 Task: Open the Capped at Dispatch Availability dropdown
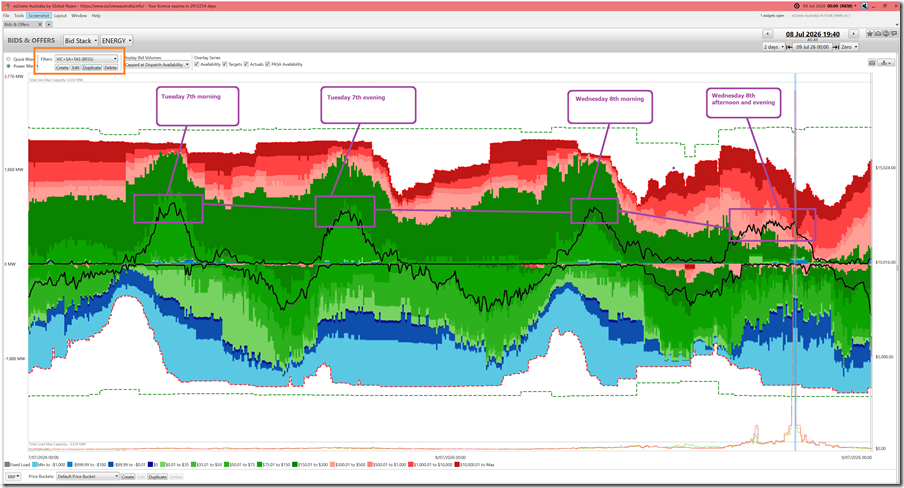tap(157, 65)
